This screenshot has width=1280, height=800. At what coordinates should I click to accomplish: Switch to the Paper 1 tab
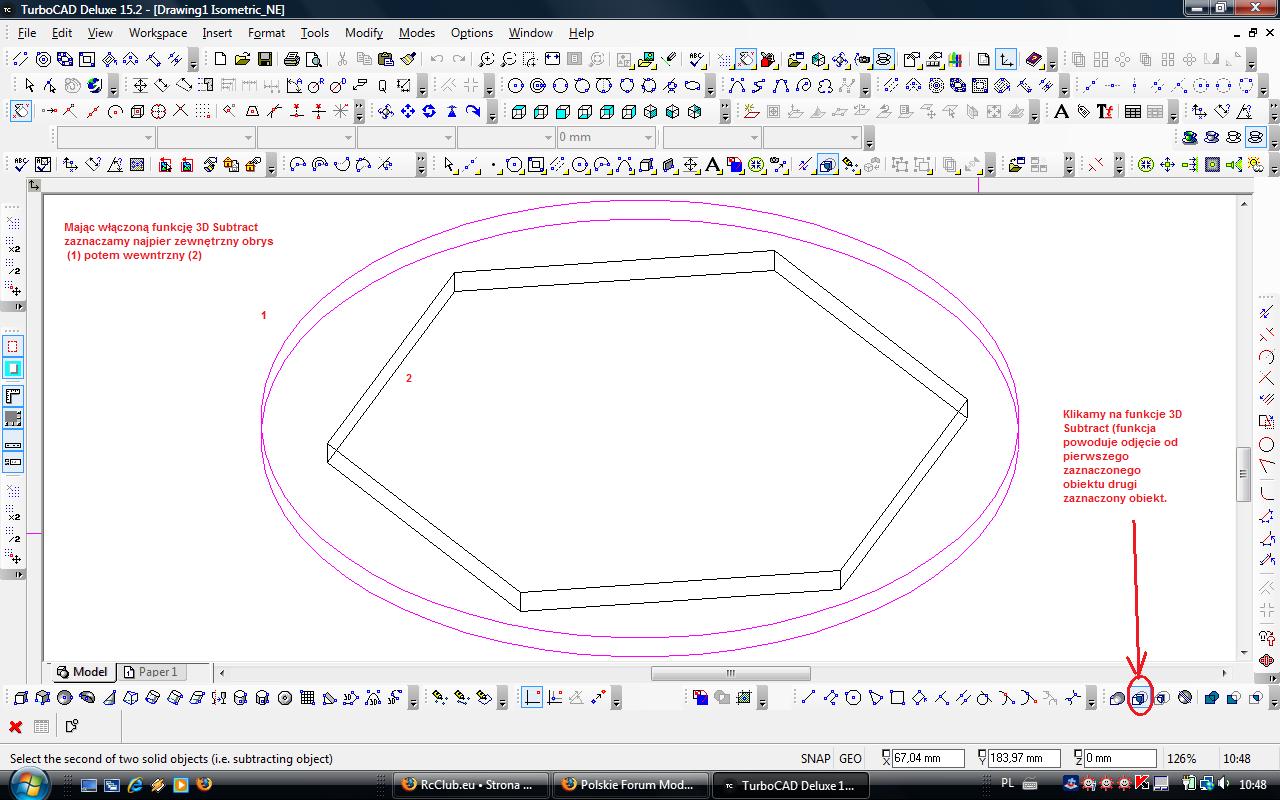157,672
